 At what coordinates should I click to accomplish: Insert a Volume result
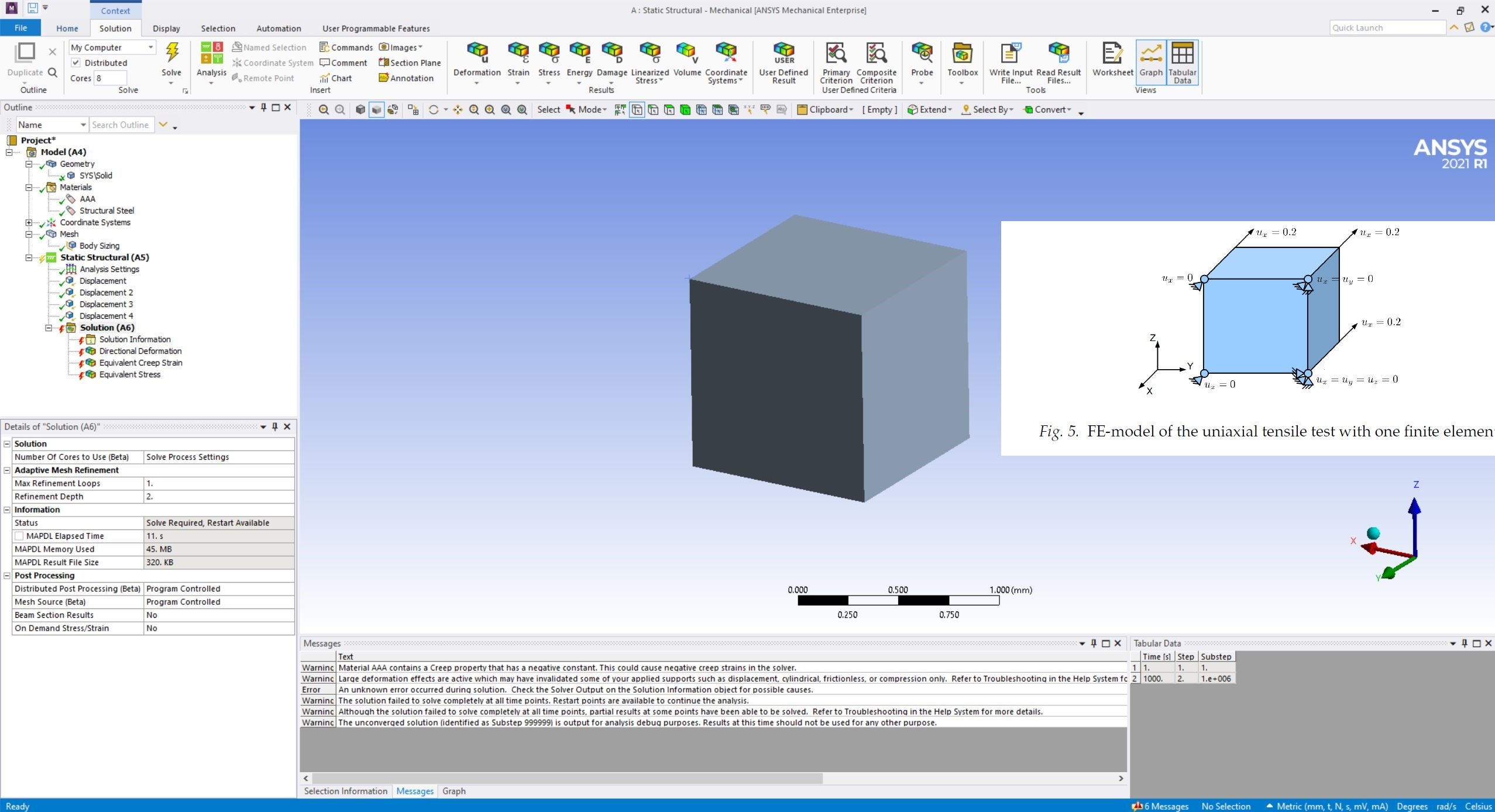pyautogui.click(x=687, y=60)
